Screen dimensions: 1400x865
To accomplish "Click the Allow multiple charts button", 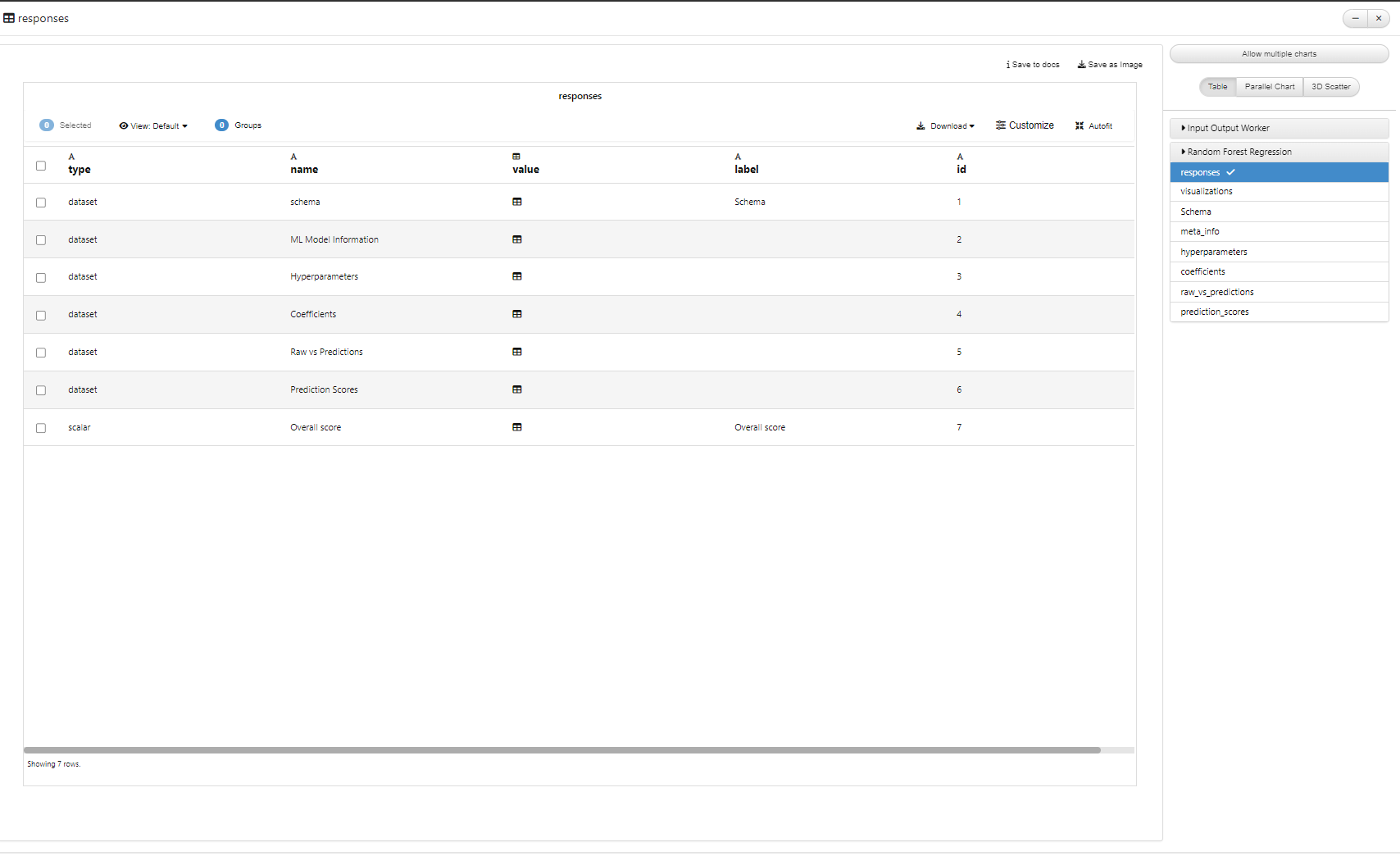I will click(1279, 54).
